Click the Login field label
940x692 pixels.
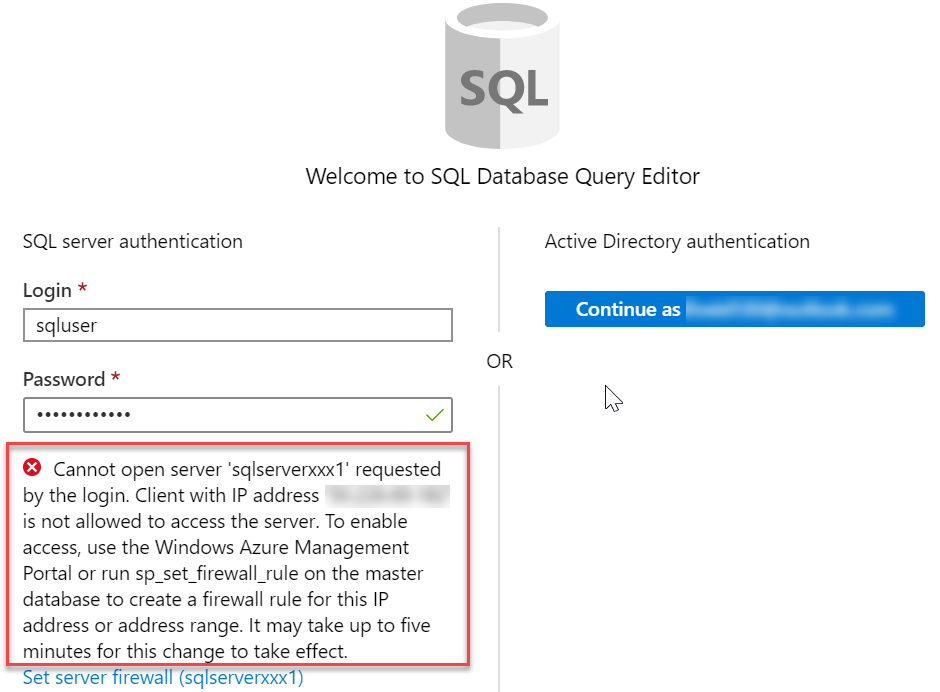[45, 289]
